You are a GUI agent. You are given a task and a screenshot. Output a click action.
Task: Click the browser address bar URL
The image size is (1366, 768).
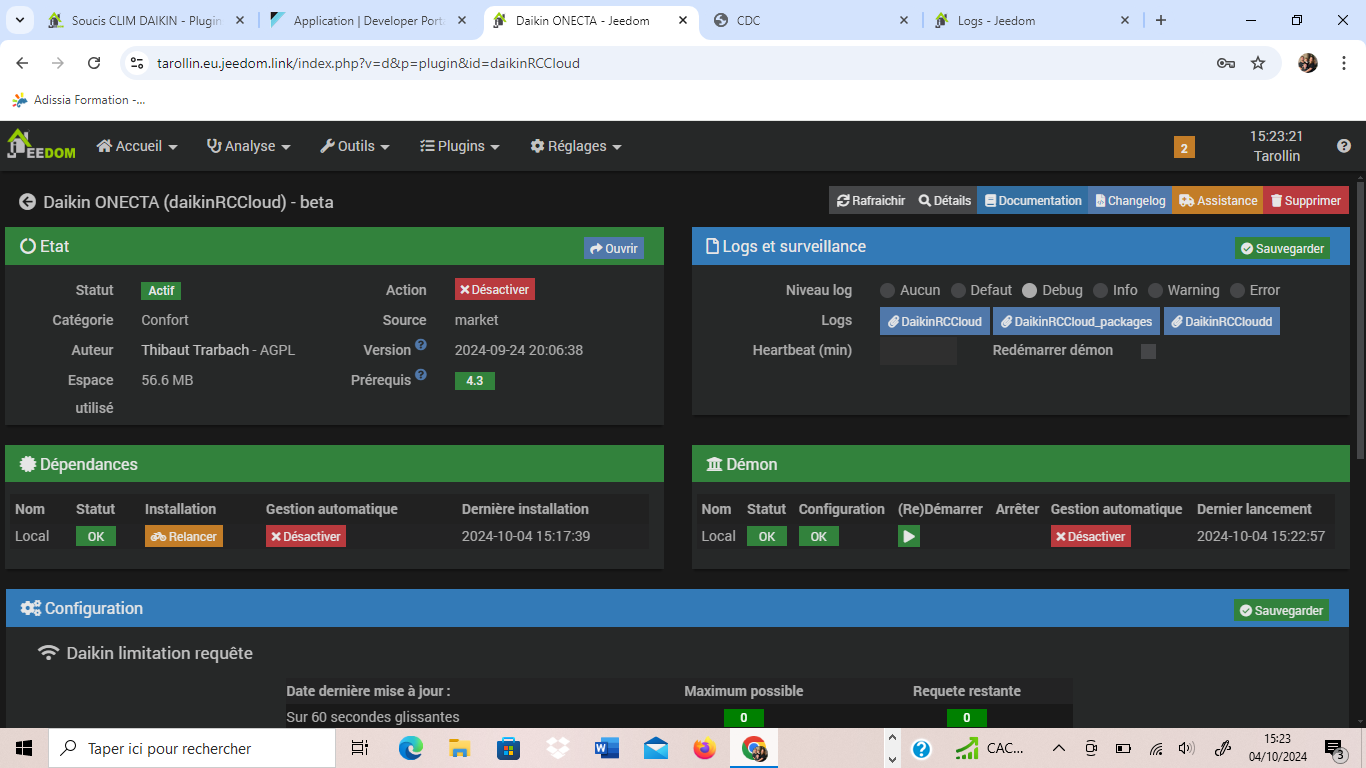click(x=368, y=63)
